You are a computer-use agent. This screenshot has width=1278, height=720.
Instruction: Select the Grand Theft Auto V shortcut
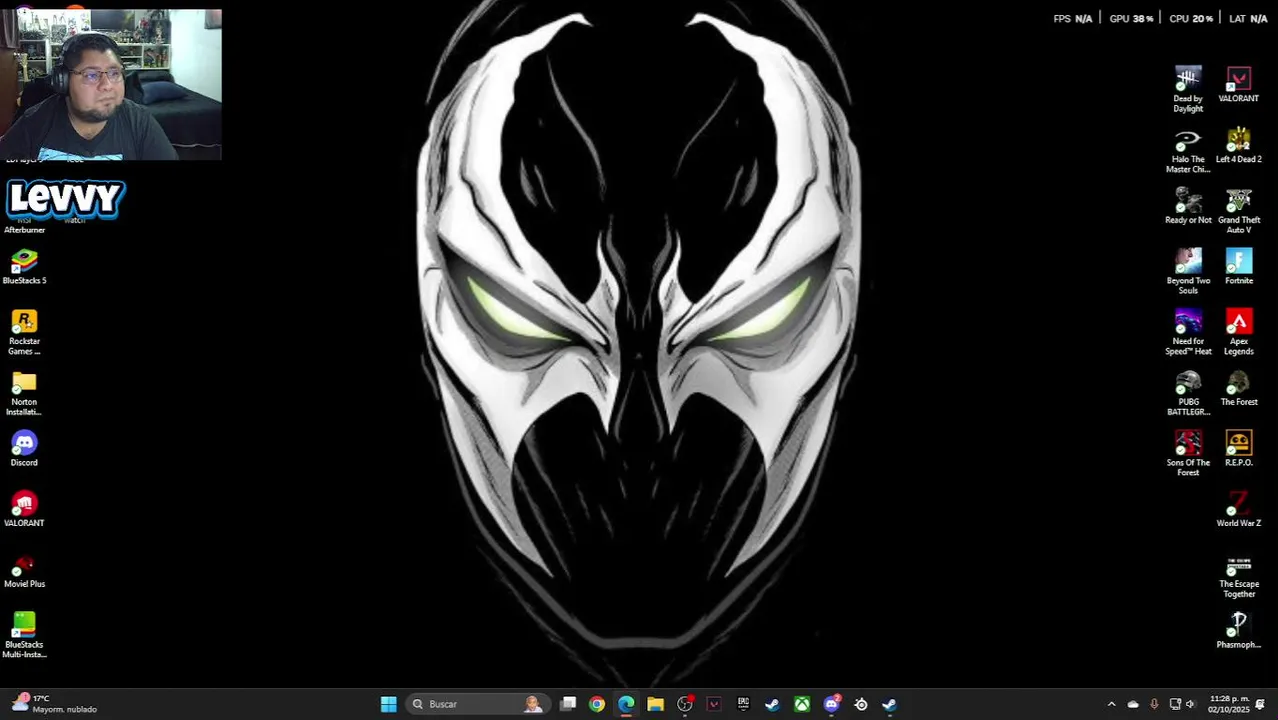point(1239,211)
